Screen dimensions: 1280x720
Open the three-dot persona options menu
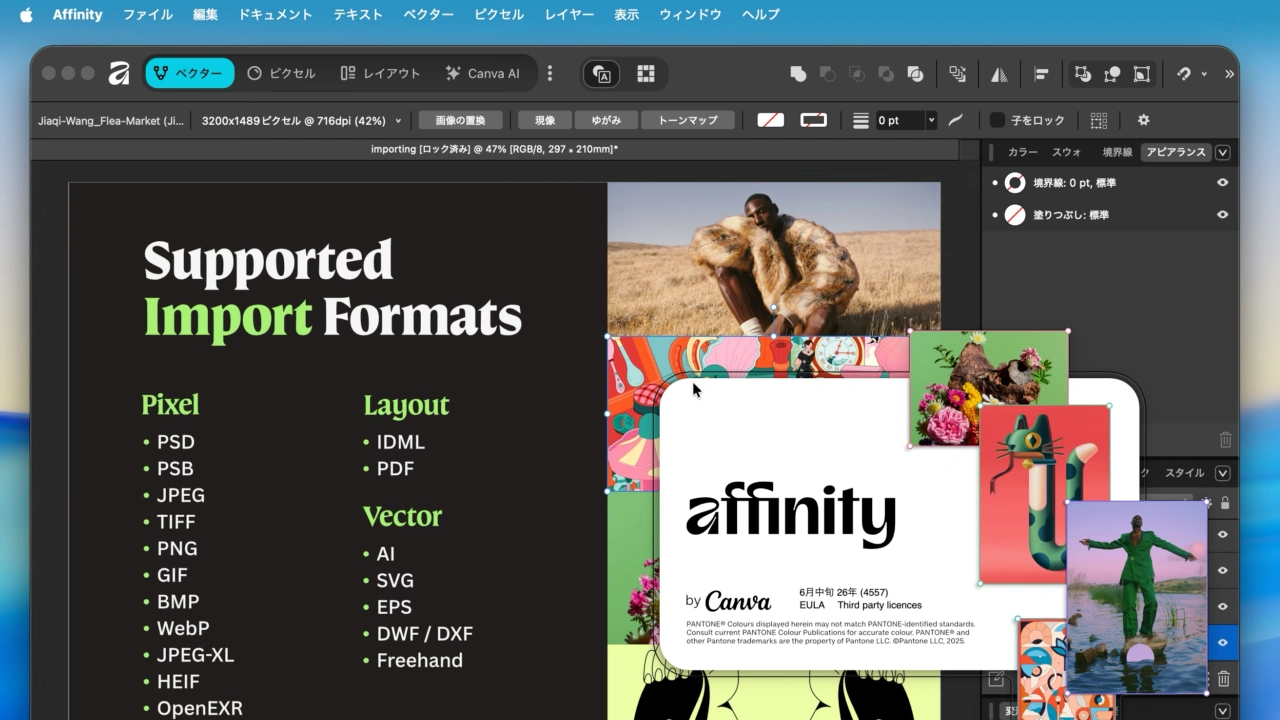click(x=549, y=73)
